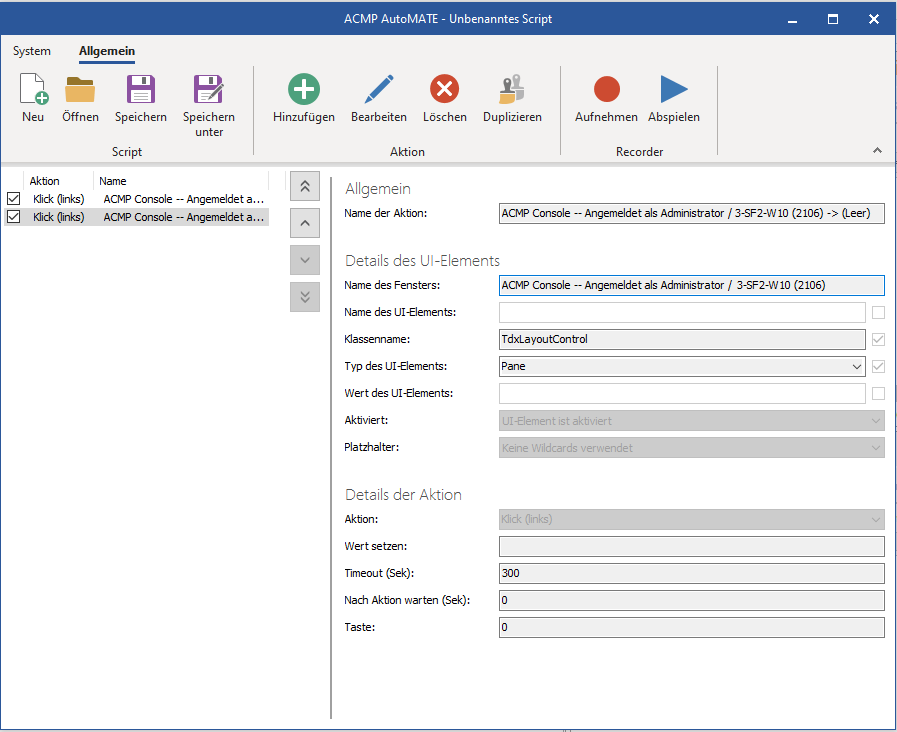Screen dimensions: 897x732
Task: Add a new action with Hinzufügen
Action: click(302, 97)
